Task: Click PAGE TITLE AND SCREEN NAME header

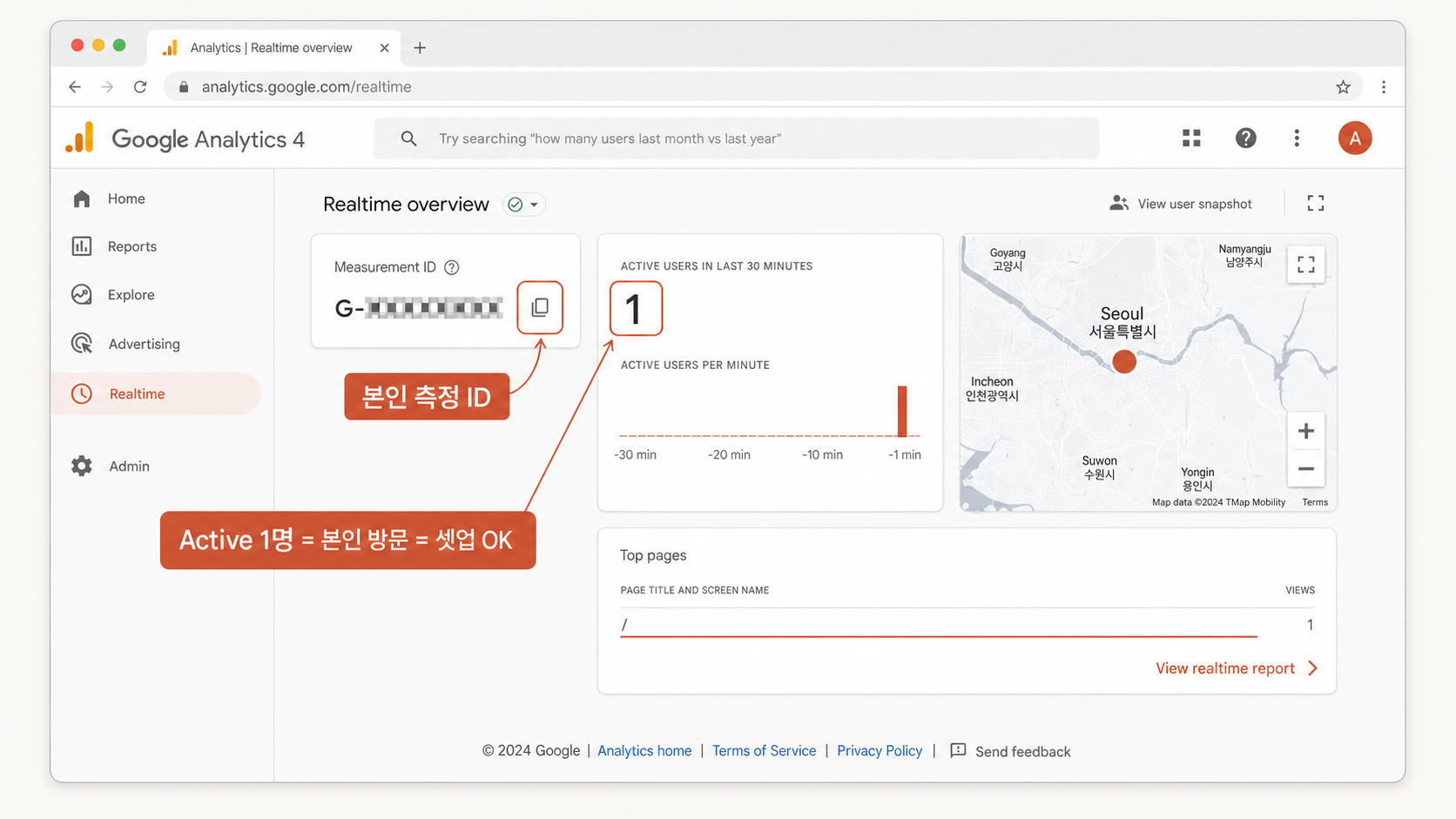Action: (x=694, y=590)
